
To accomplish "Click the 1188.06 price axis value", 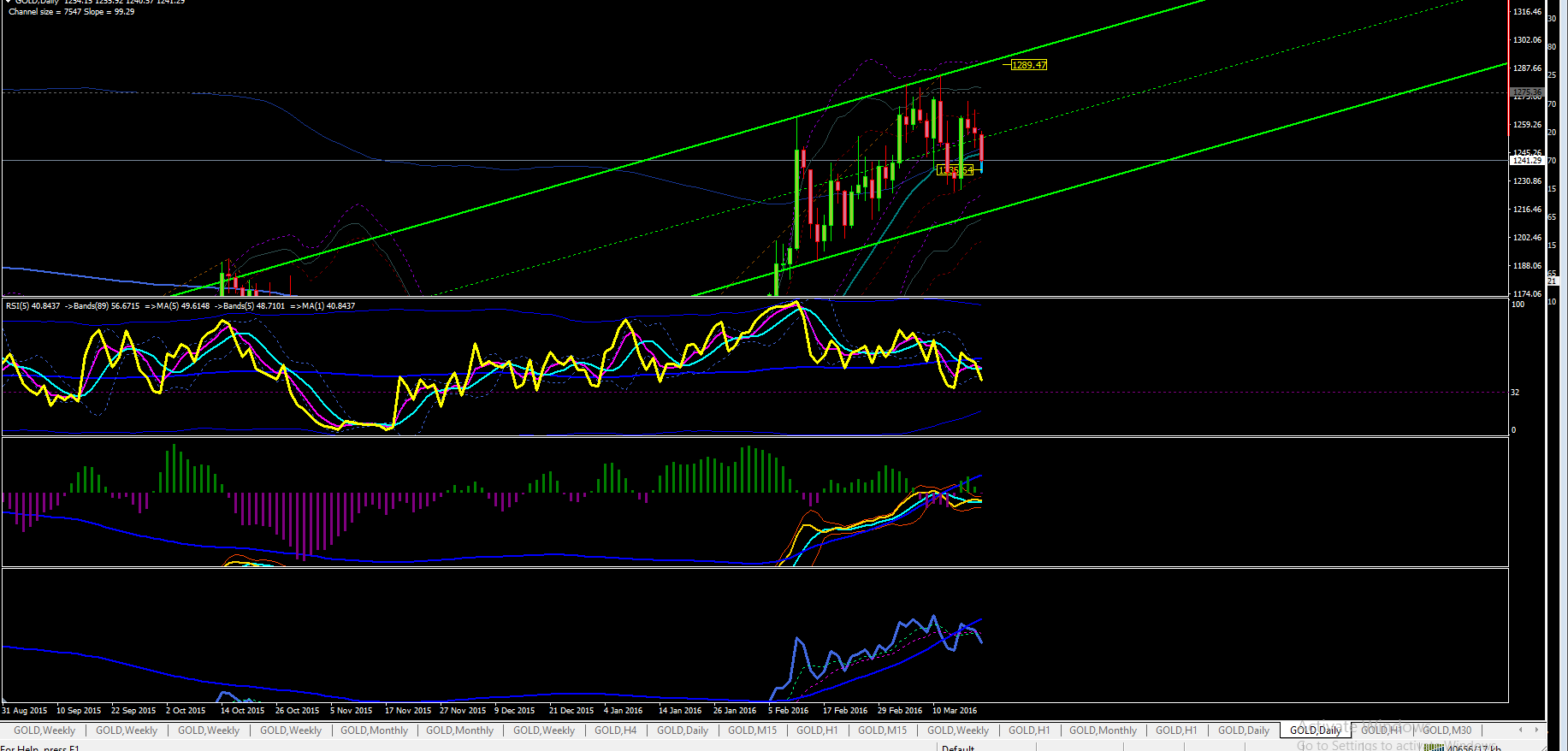I will tap(1527, 266).
